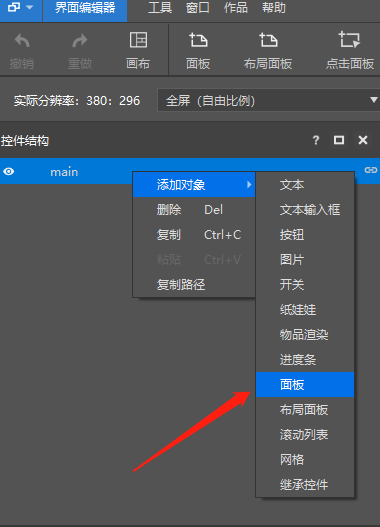Viewport: 380px width, 527px height.
Task: Open the 工具 menu
Action: point(160,7)
